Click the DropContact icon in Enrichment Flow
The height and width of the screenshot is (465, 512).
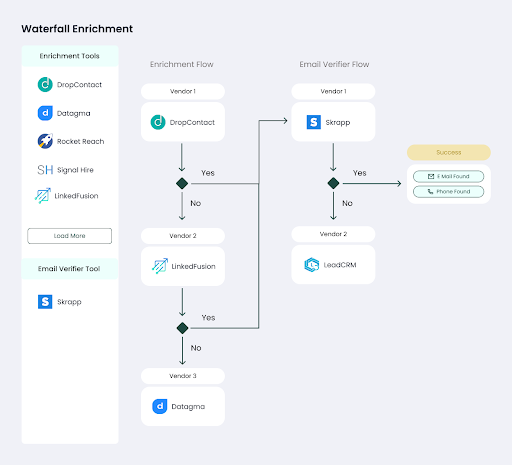[x=158, y=122]
